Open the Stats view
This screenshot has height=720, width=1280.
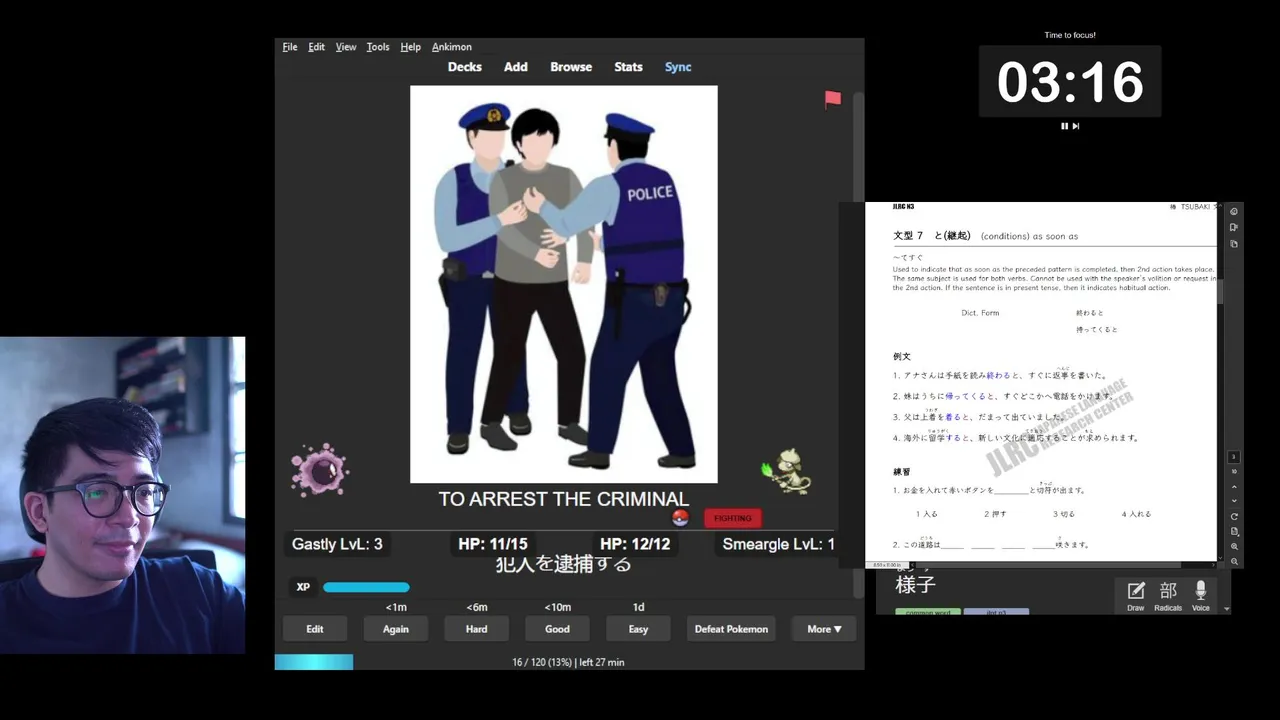[628, 67]
